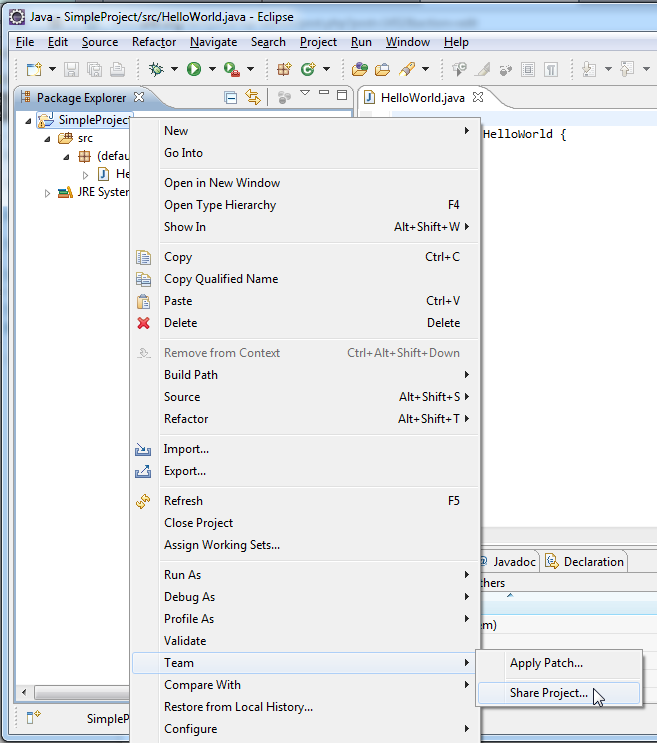The height and width of the screenshot is (743, 657).
Task: Select Build Path in the context menu
Action: point(306,375)
